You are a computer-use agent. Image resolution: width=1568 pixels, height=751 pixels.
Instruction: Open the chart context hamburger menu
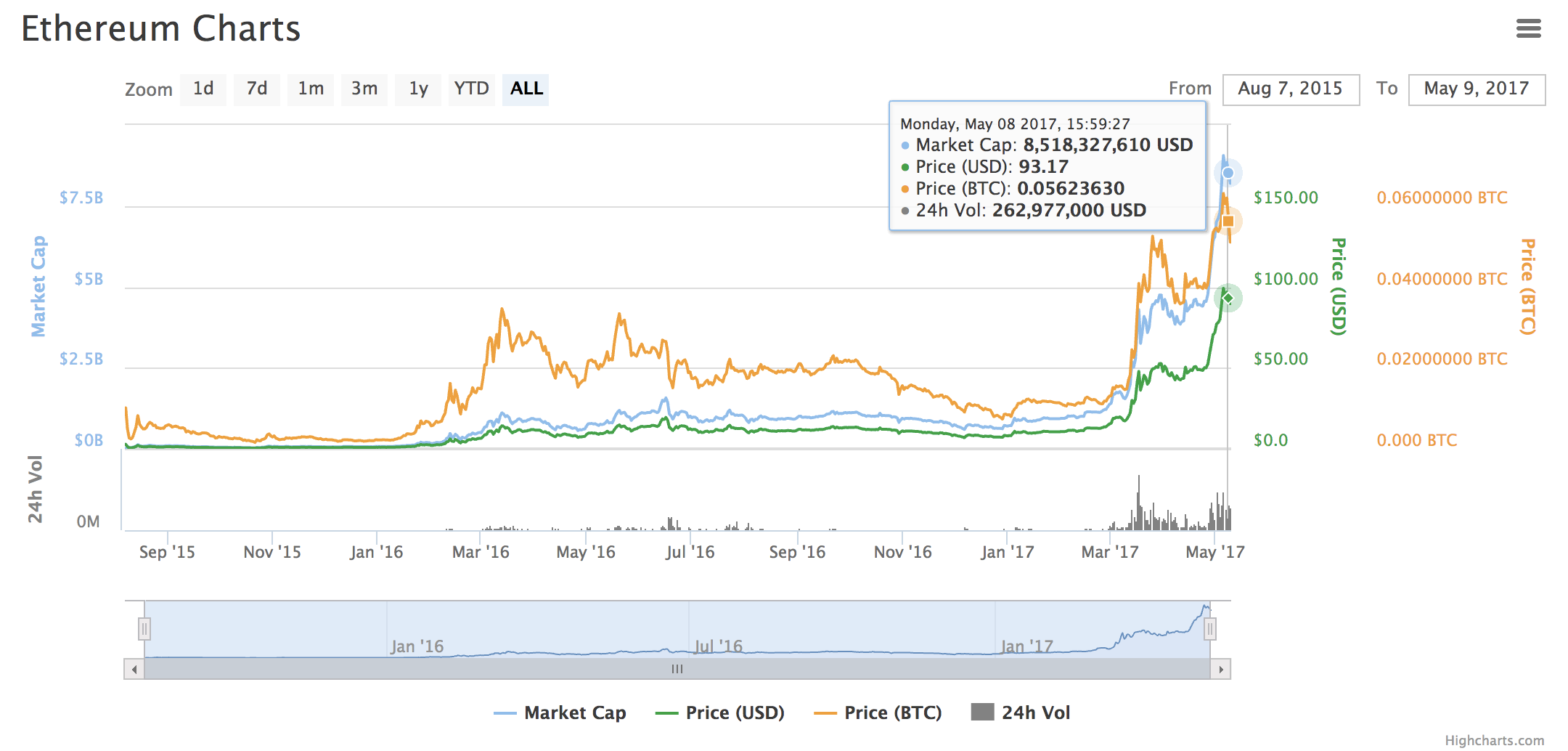(1528, 28)
